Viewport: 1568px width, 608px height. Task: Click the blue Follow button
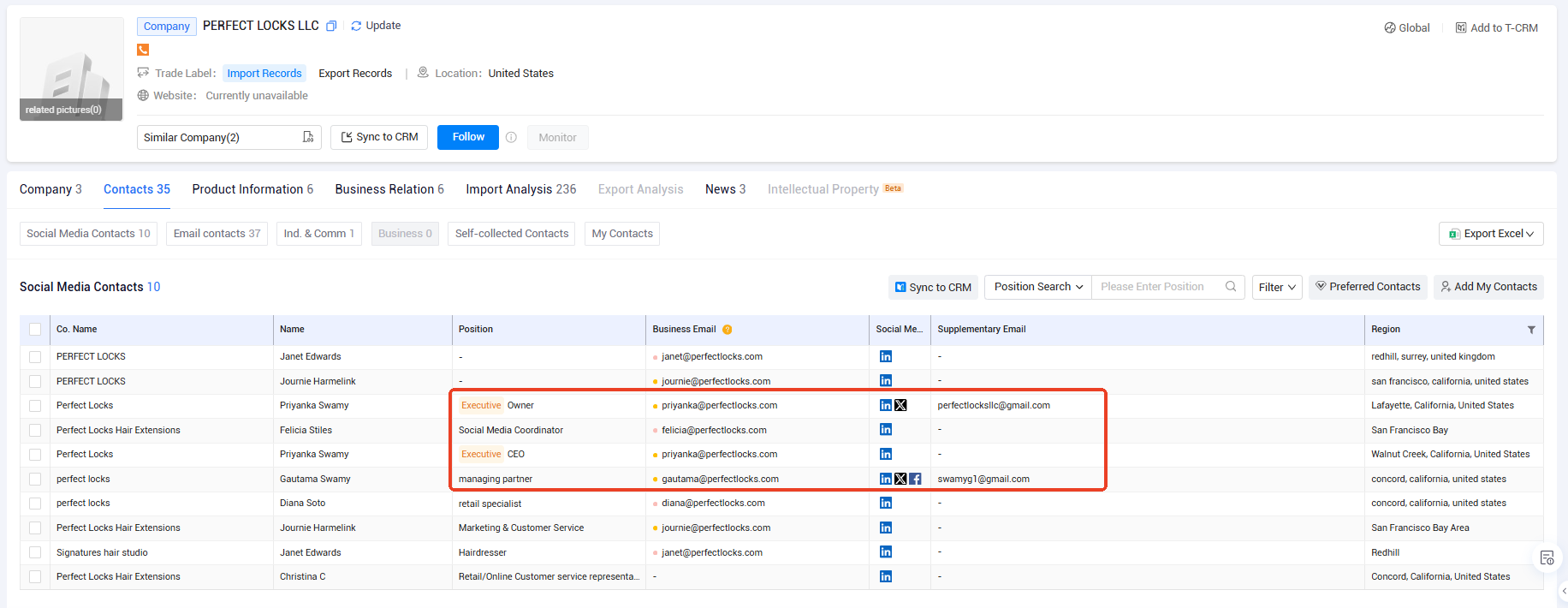(x=468, y=137)
